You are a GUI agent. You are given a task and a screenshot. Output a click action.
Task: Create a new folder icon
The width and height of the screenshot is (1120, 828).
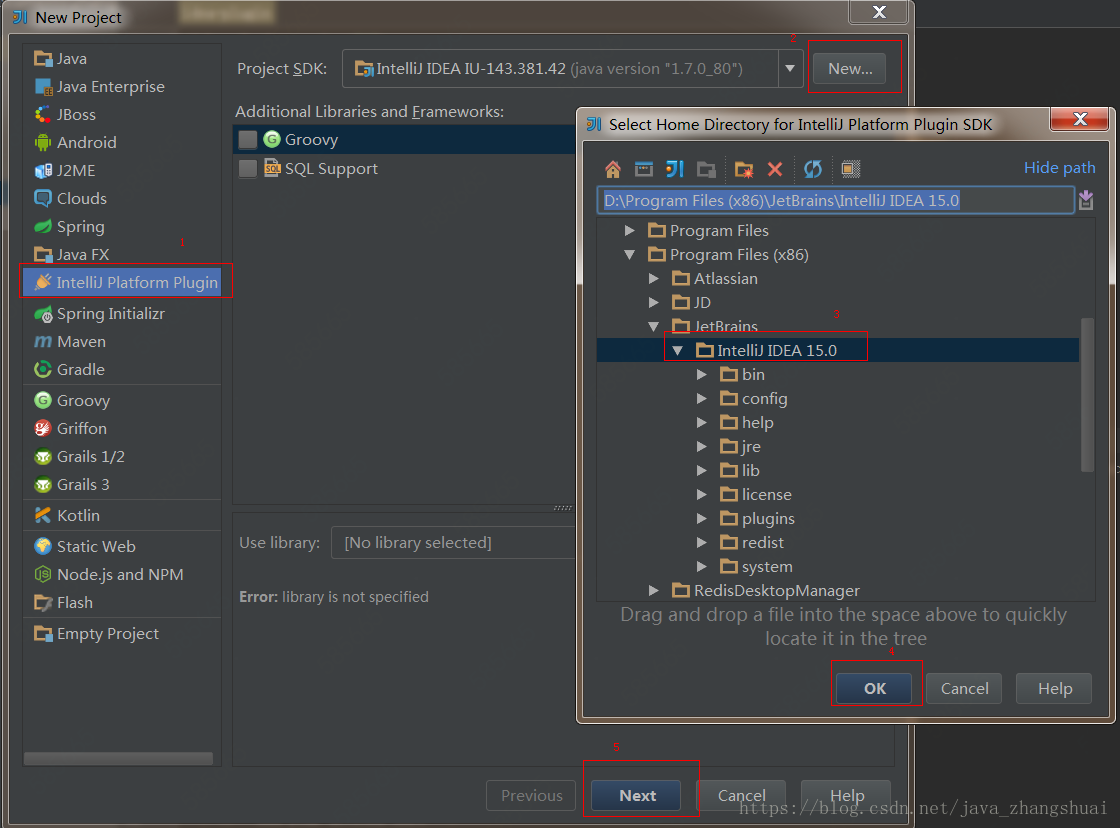pyautogui.click(x=744, y=169)
